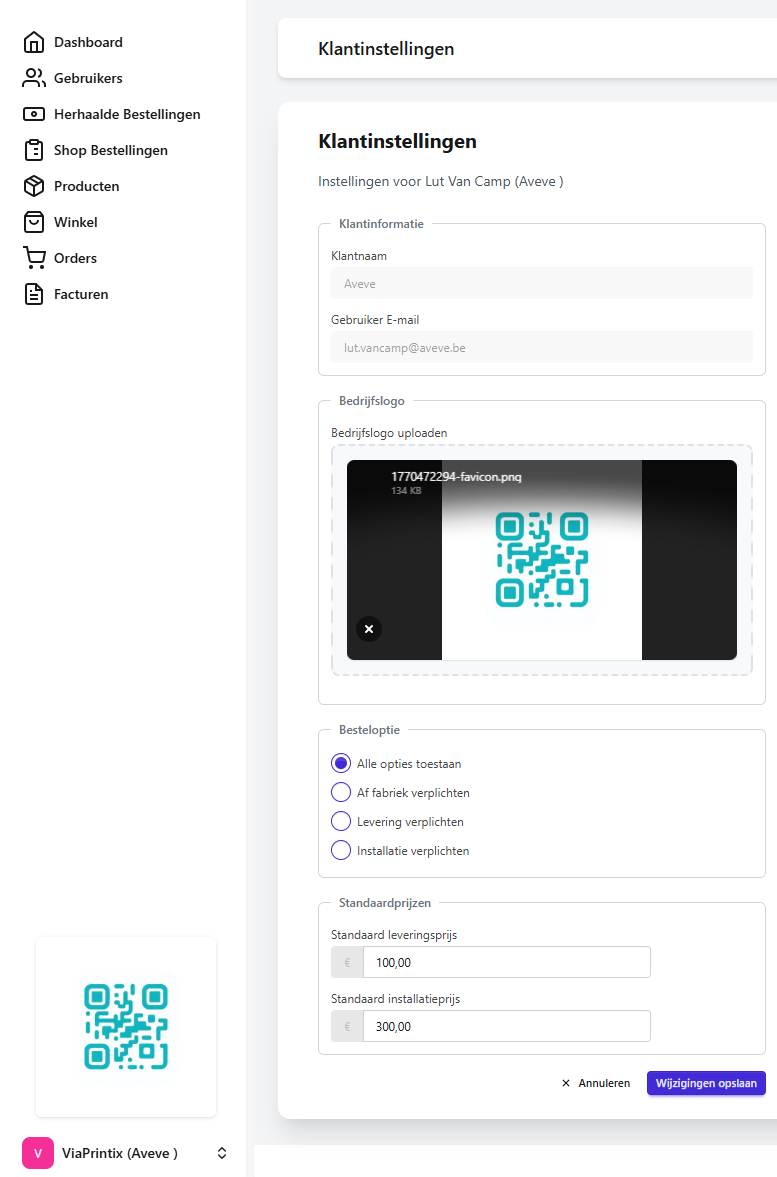The image size is (777, 1177).
Task: Expand the ViaPrintix (Aveve) account switcher
Action: pyautogui.click(x=222, y=1153)
